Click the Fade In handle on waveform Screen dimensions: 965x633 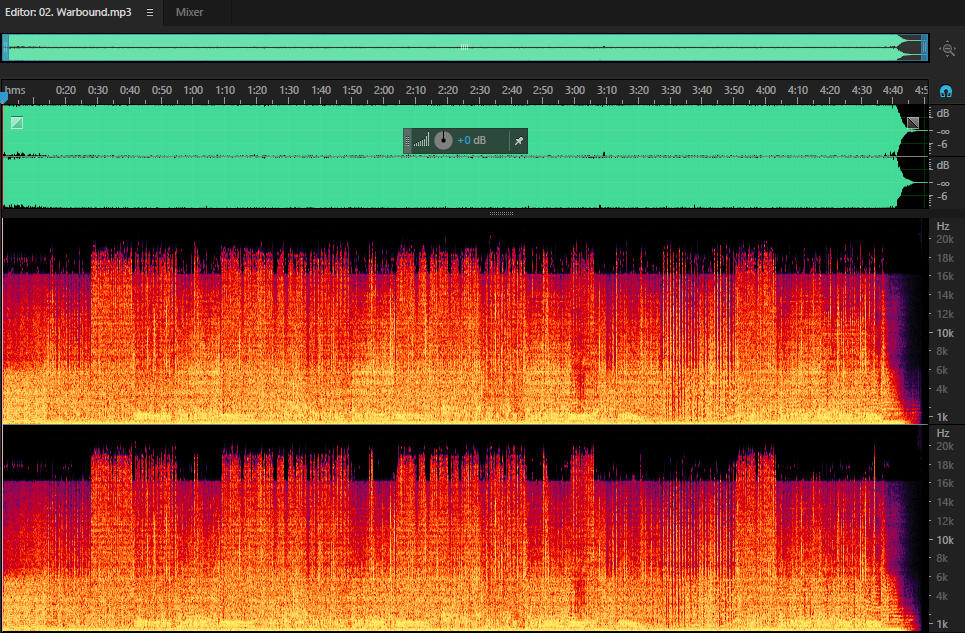coord(17,123)
